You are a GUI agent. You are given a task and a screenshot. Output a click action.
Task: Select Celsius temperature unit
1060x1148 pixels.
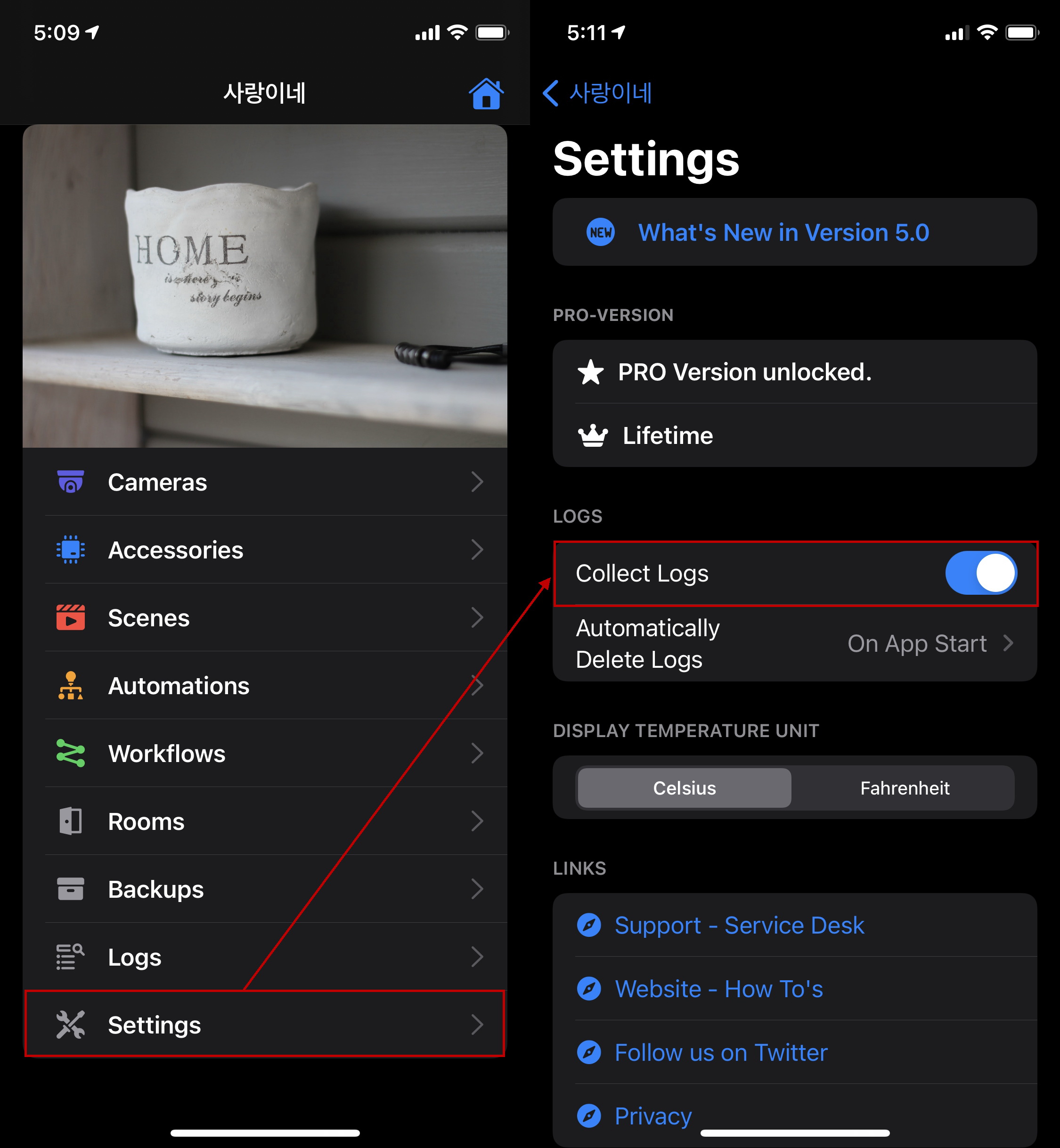685,787
